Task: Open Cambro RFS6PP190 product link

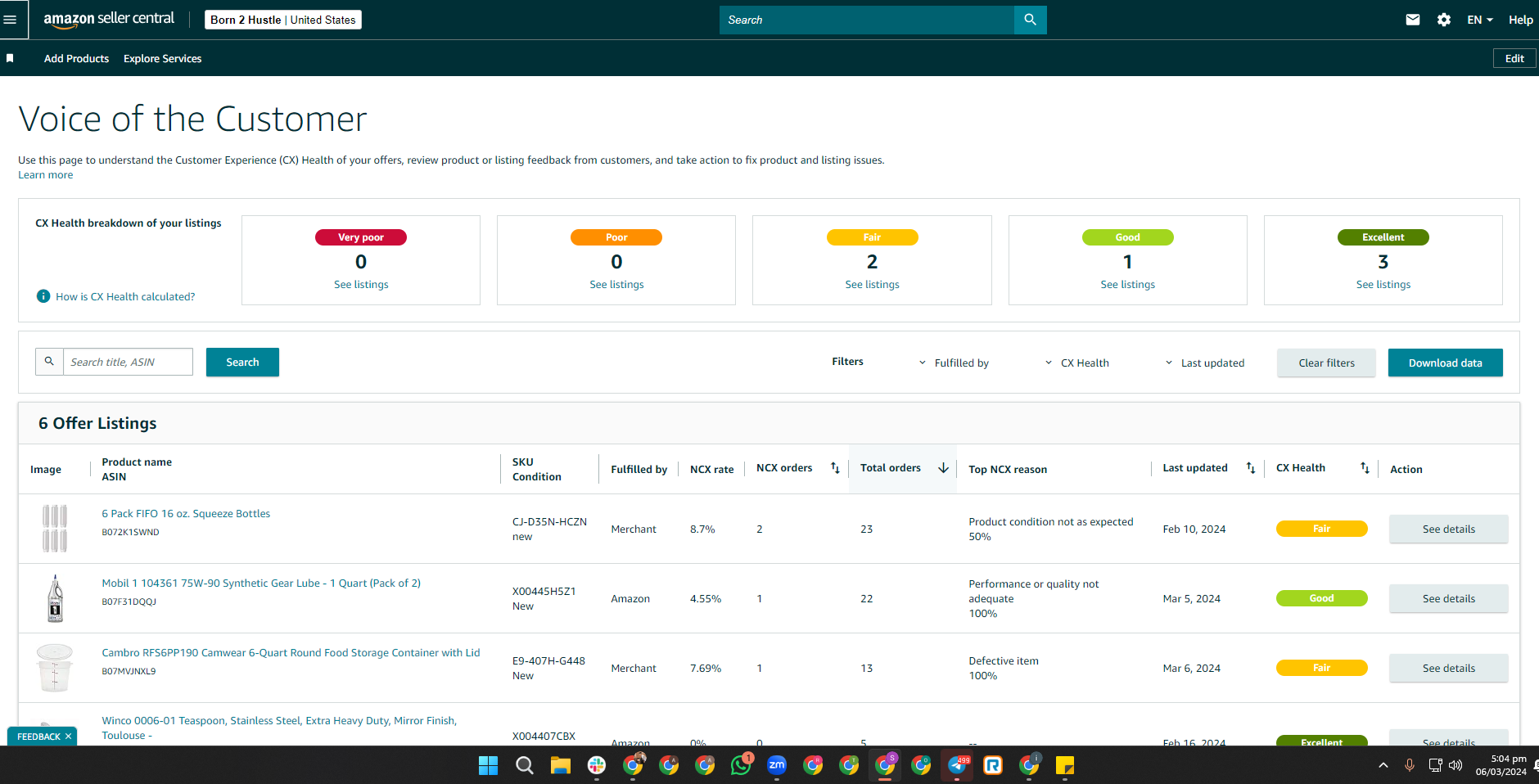Action: (291, 652)
